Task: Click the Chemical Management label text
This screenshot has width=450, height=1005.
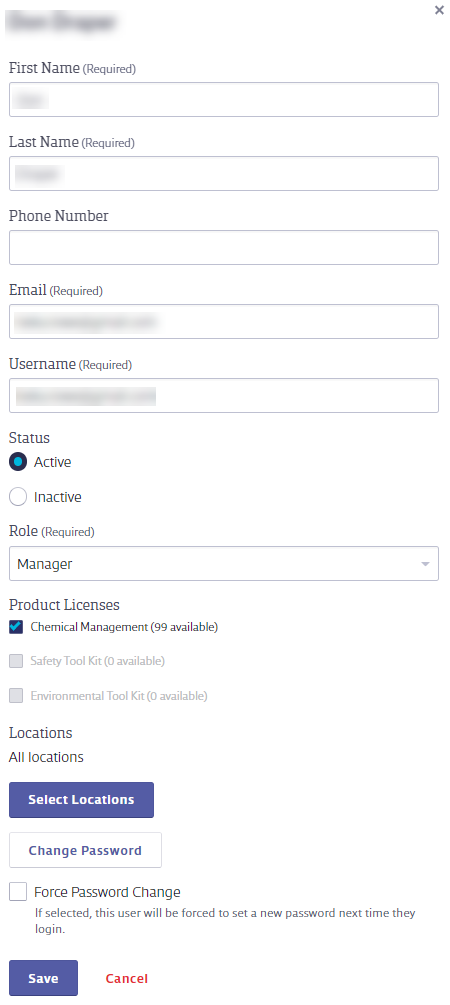Action: [x=89, y=627]
